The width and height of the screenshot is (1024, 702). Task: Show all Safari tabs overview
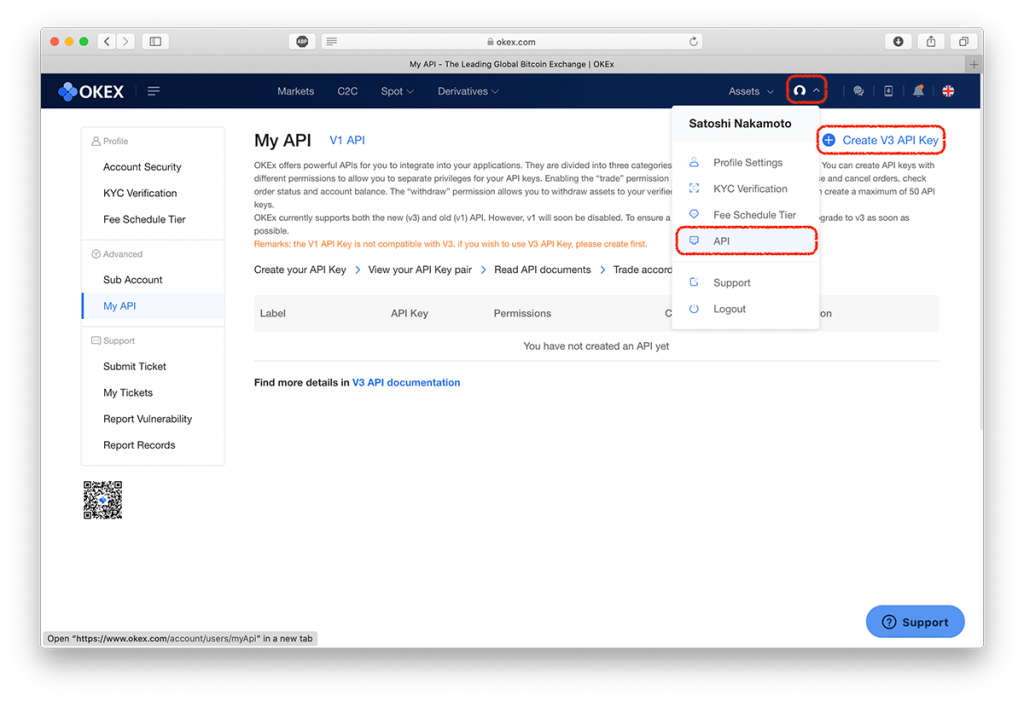(x=963, y=42)
